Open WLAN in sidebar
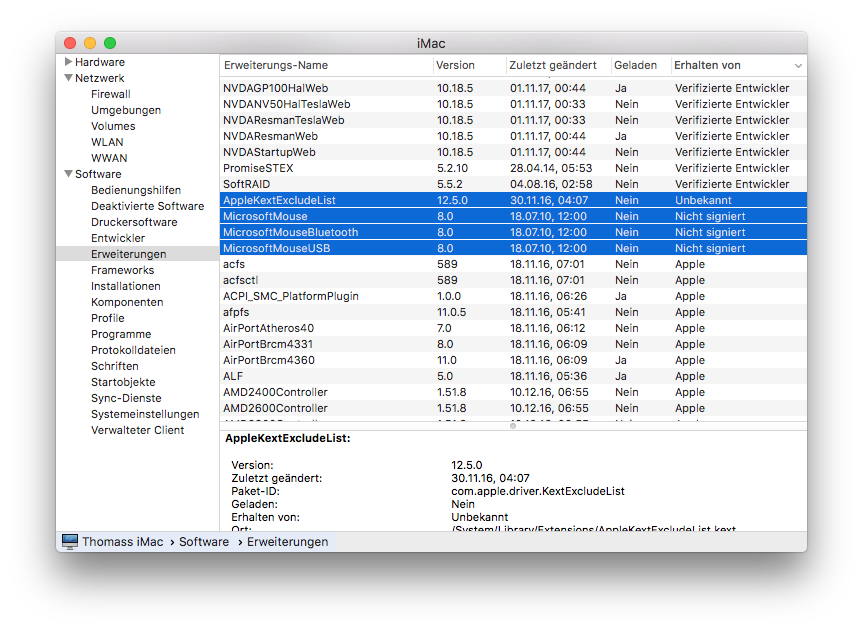The height and width of the screenshot is (632, 863). (107, 142)
